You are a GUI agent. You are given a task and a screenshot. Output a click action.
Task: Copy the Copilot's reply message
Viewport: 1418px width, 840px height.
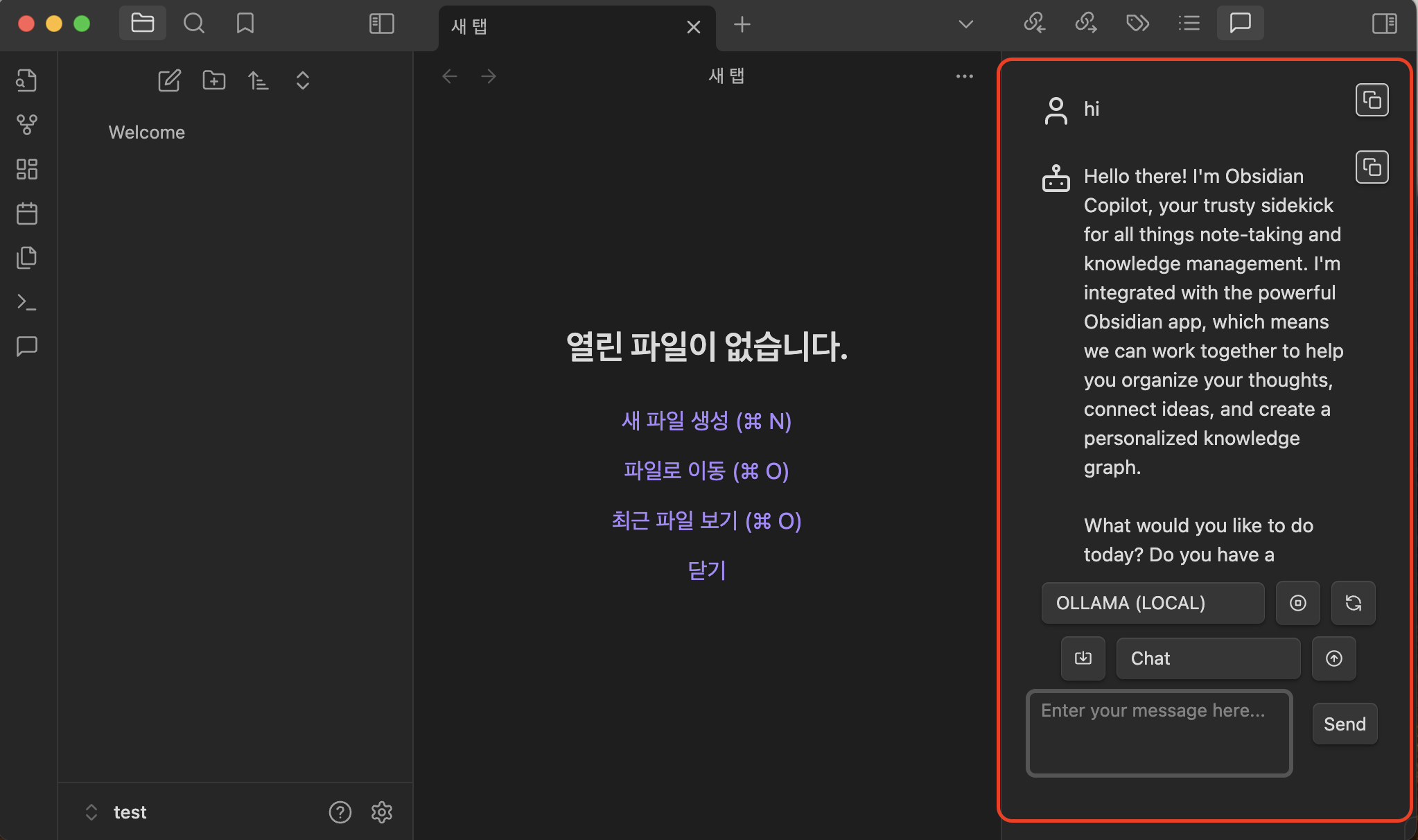pos(1372,167)
